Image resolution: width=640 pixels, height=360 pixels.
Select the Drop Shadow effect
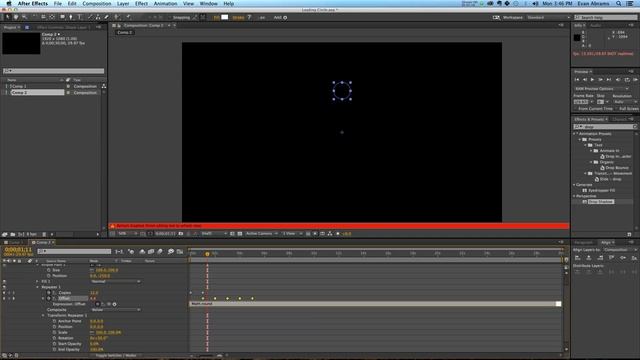[x=600, y=202]
